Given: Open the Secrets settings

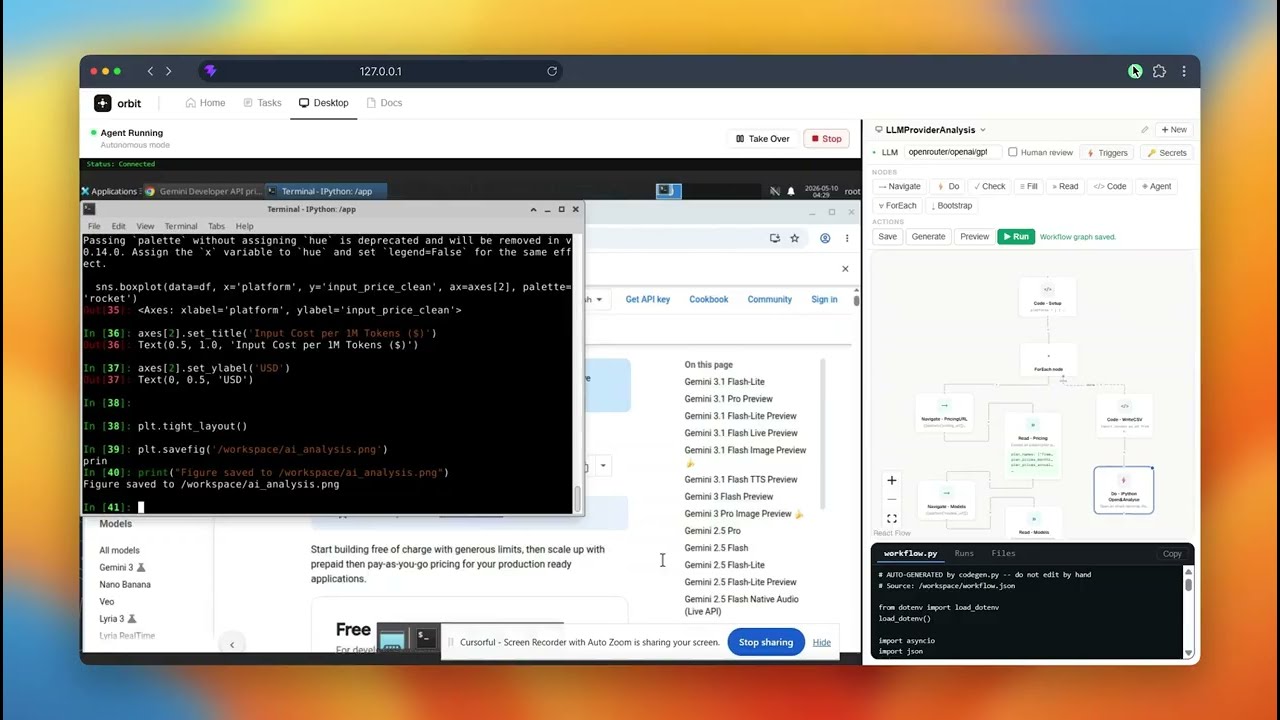Looking at the screenshot, I should click(x=1166, y=153).
